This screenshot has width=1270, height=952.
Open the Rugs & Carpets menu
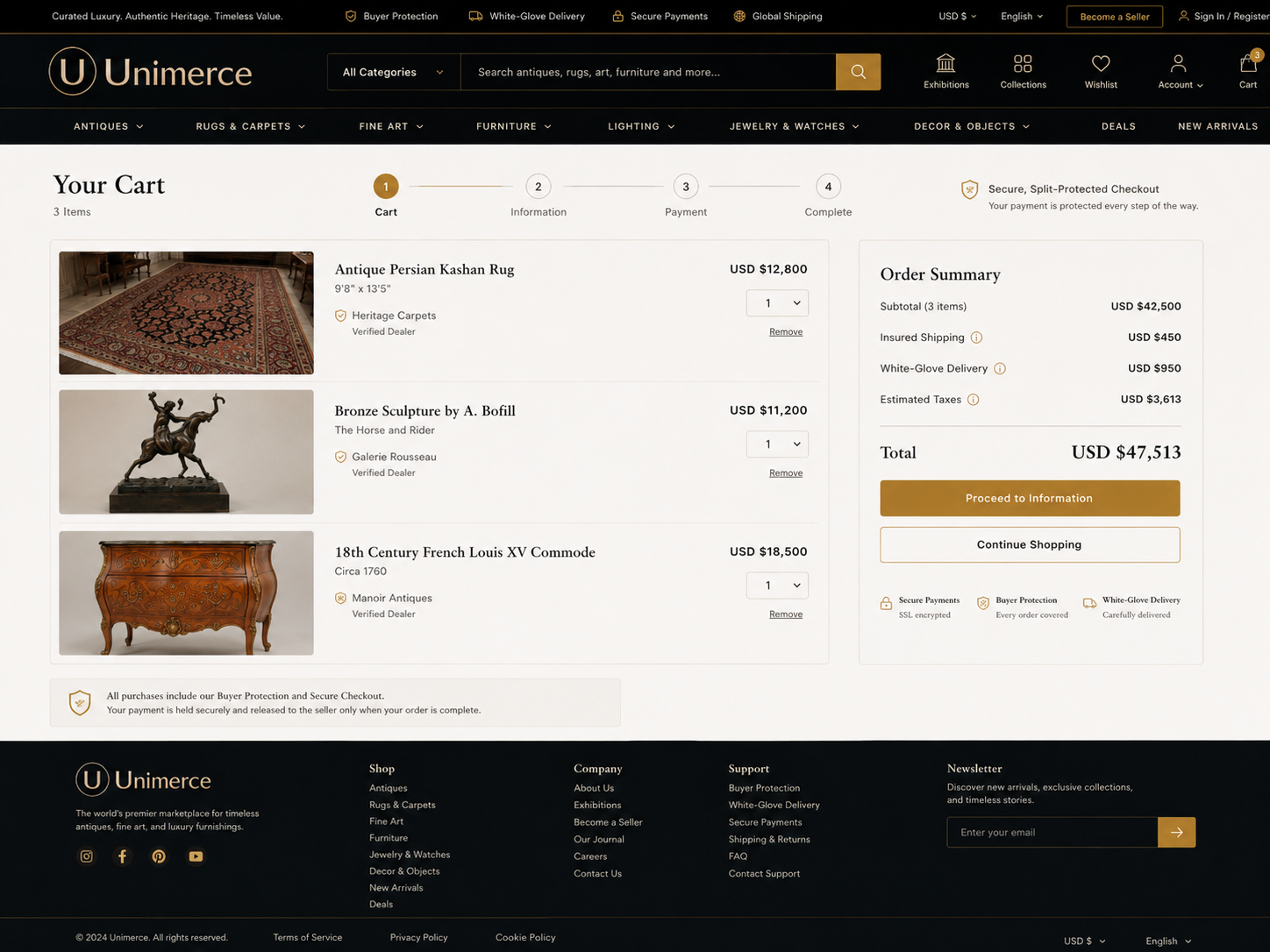251,126
